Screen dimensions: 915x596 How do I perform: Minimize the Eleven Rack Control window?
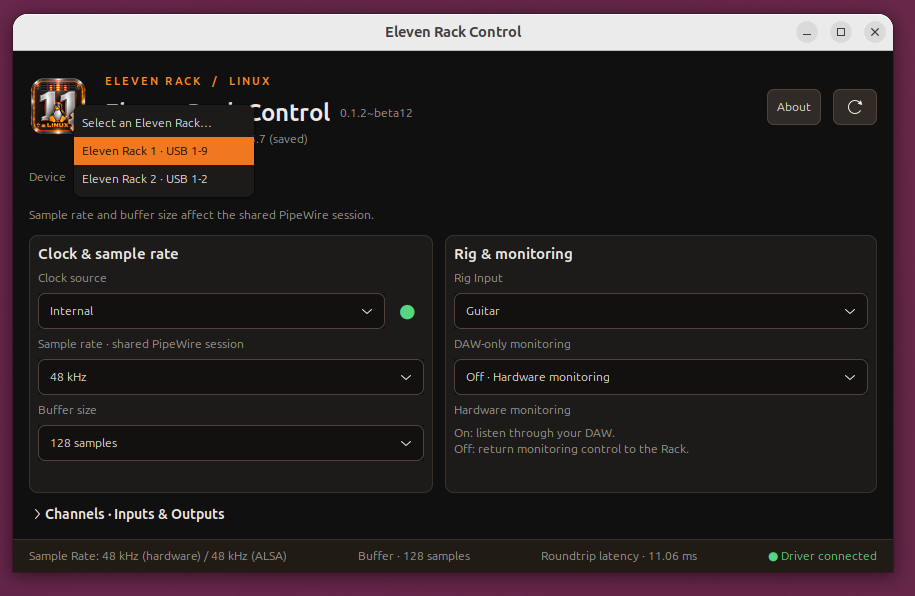pyautogui.click(x=806, y=32)
